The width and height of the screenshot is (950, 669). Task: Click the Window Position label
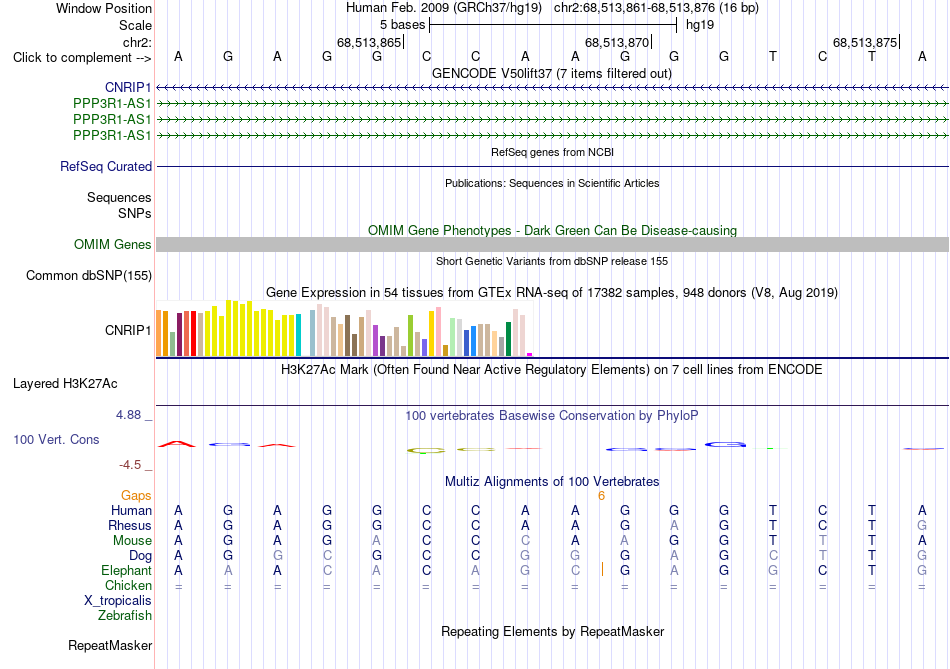tap(104, 8)
